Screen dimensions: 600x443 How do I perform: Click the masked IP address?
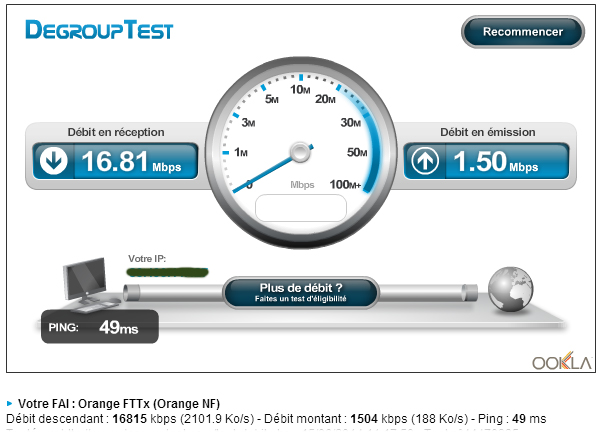168,272
